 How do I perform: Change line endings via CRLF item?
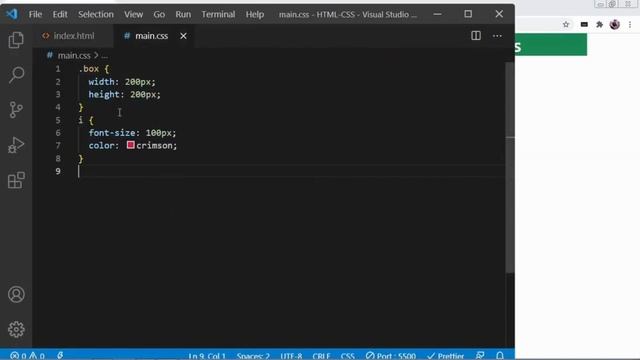point(321,356)
